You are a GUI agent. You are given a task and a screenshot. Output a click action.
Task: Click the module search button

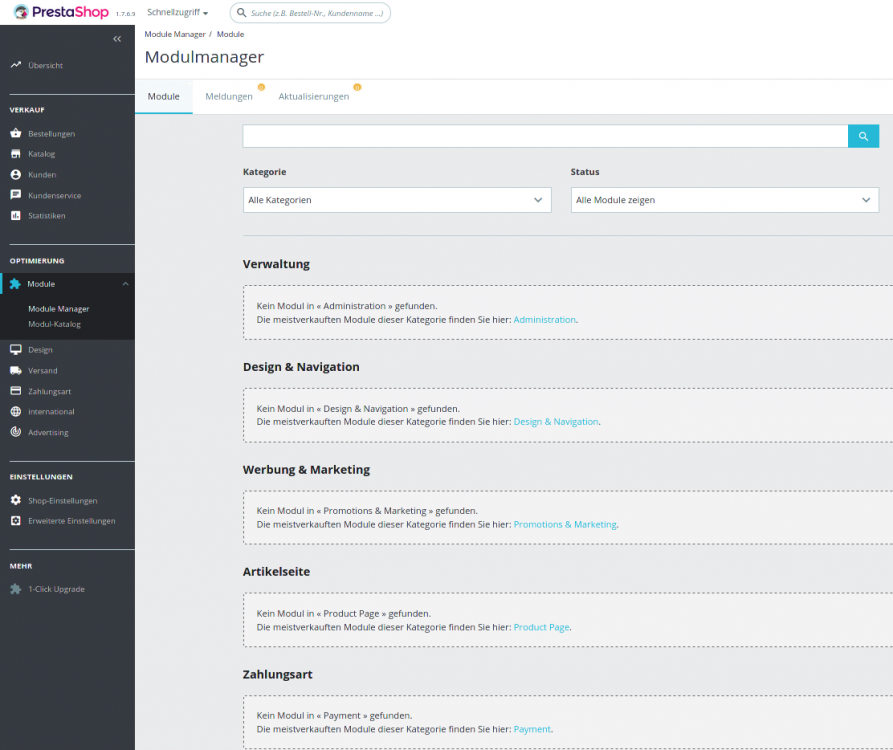(x=862, y=136)
